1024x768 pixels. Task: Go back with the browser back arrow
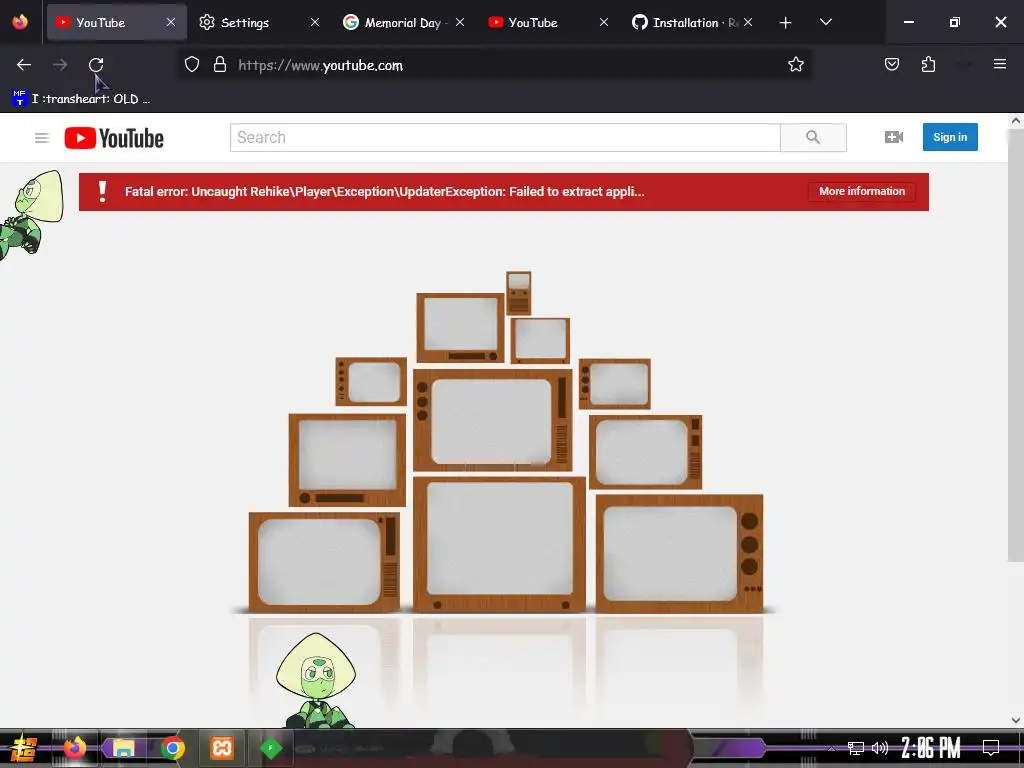(x=24, y=65)
